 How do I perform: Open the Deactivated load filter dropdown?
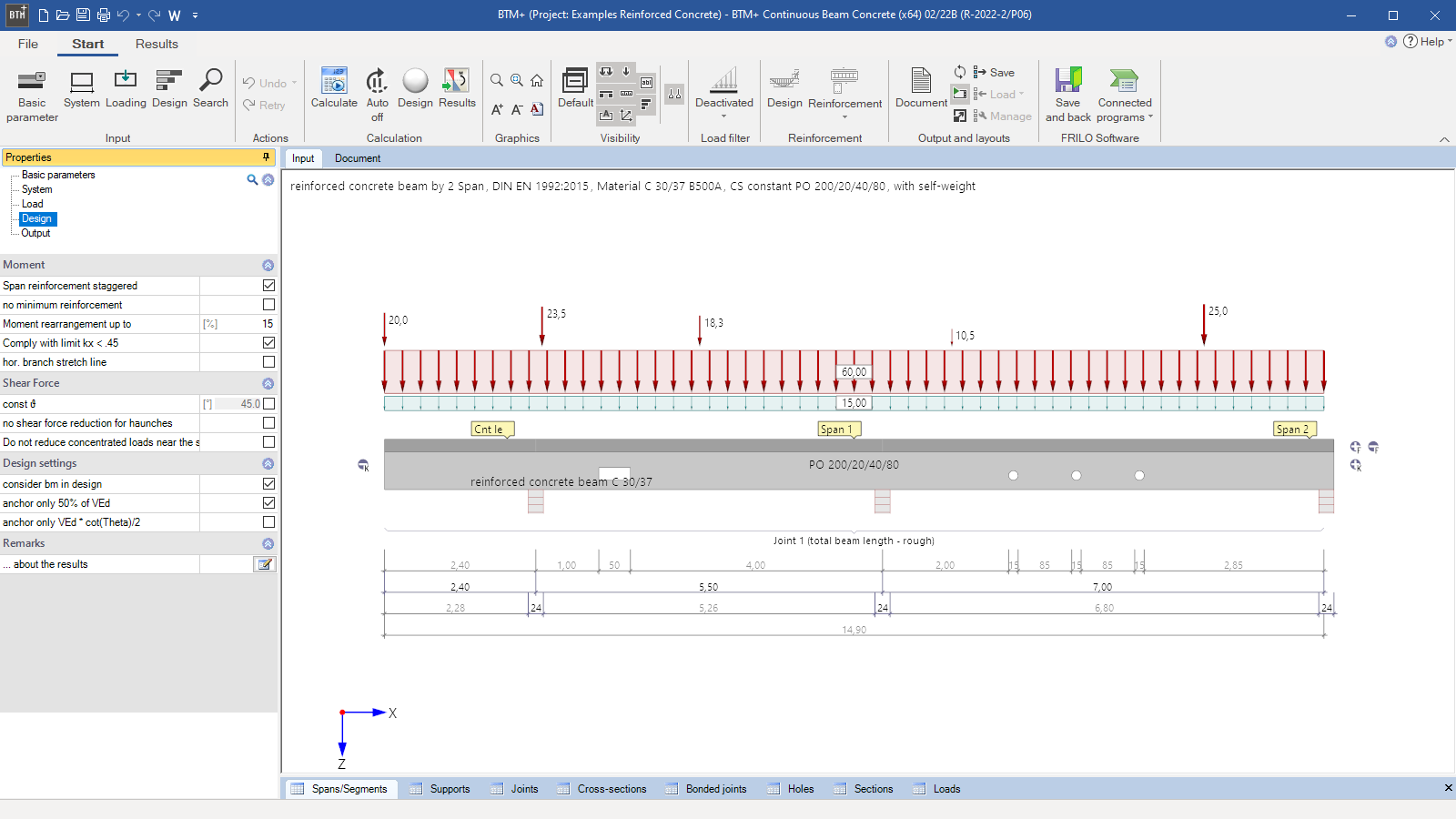[x=724, y=94]
